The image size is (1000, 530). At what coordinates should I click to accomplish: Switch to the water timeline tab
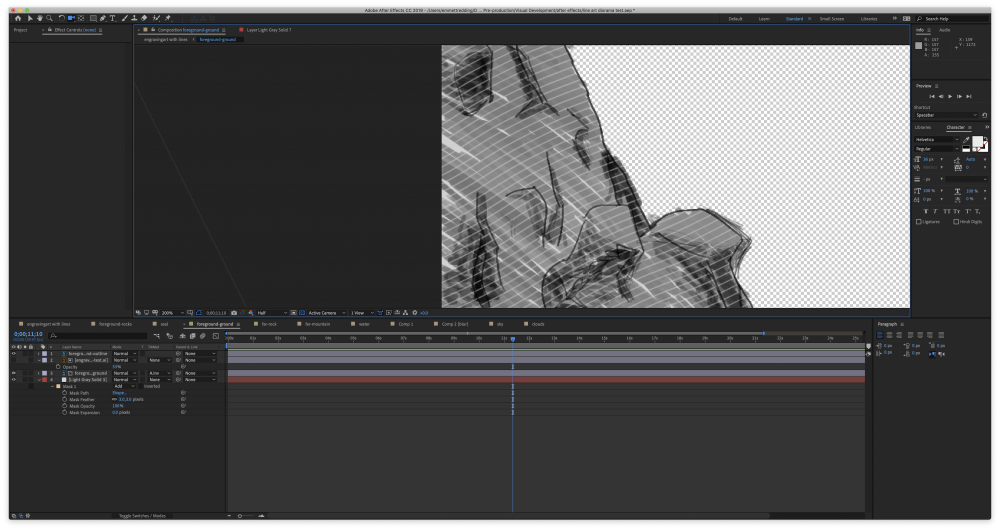tap(364, 324)
